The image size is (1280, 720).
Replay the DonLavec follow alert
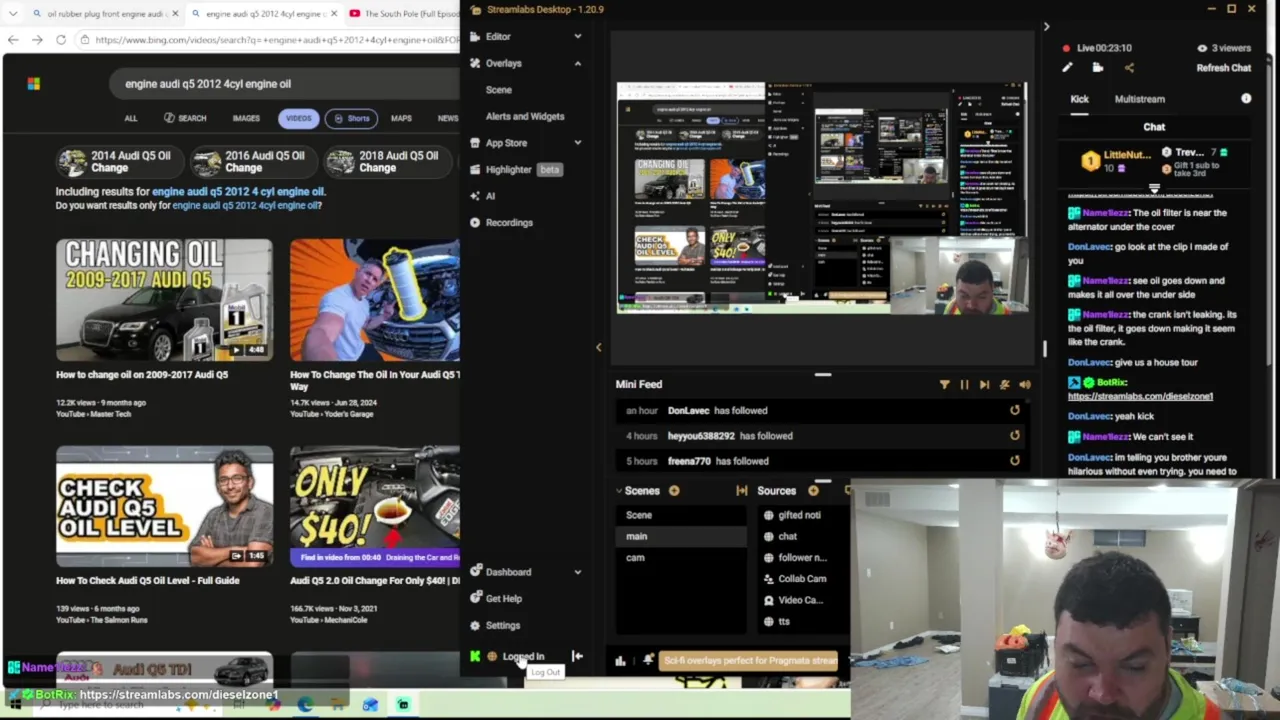tap(1015, 410)
